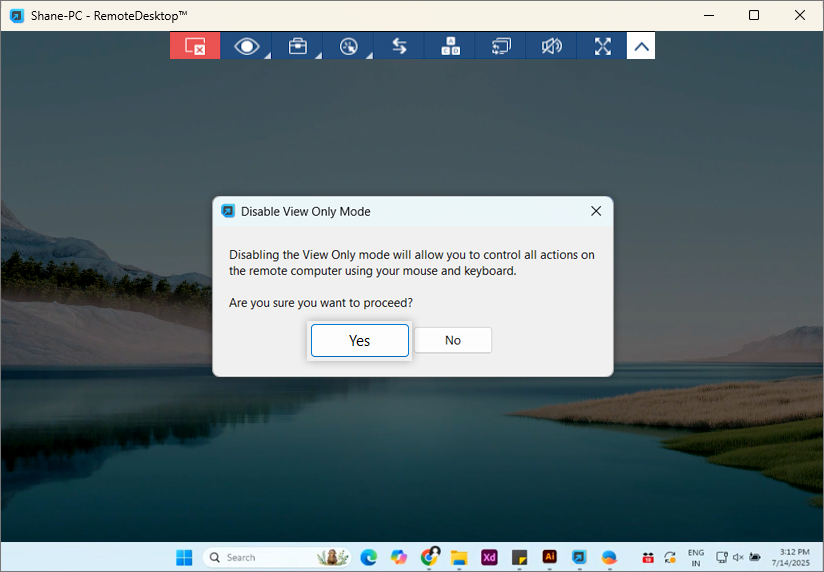The image size is (824, 572).
Task: Click the red disconnect session icon
Action: 195,46
